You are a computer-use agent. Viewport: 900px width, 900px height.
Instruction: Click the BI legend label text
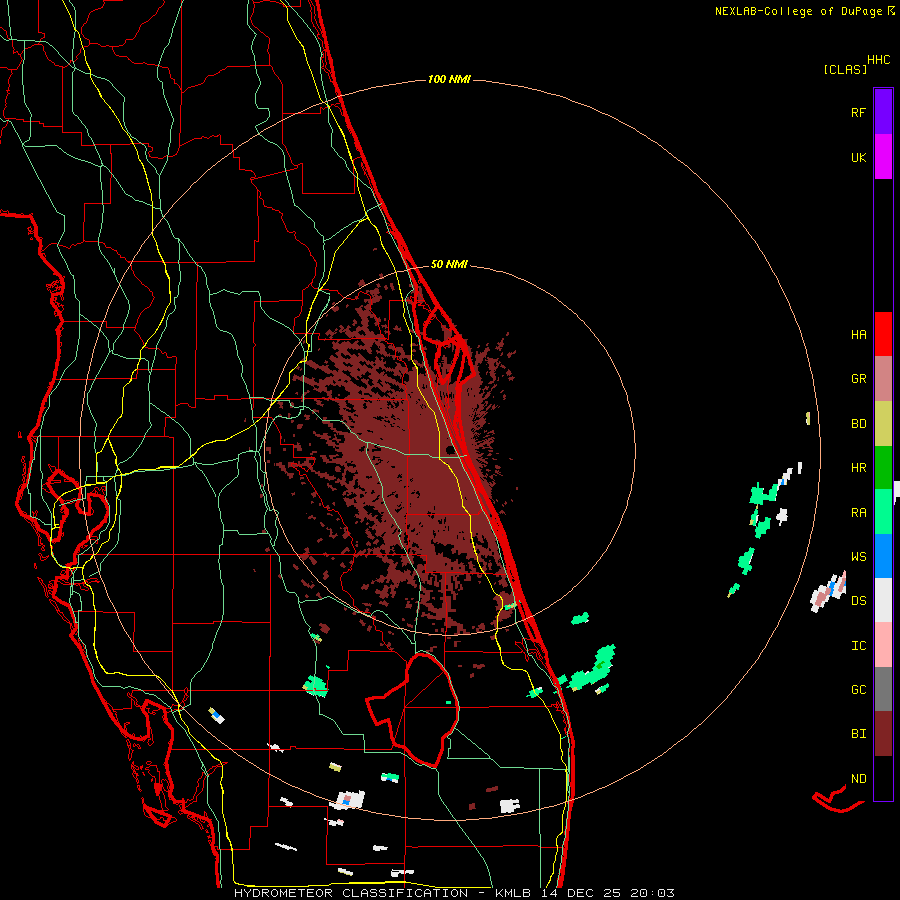point(859,734)
